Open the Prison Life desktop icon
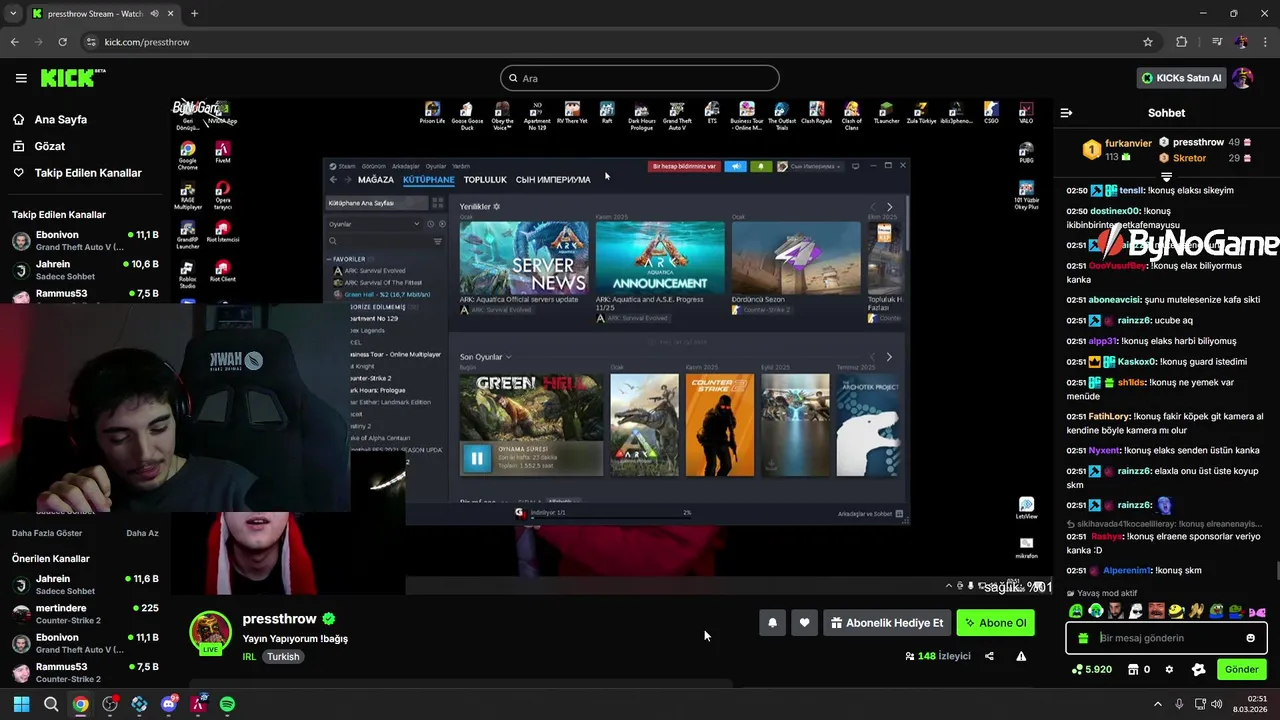The width and height of the screenshot is (1280, 720). 432,113
